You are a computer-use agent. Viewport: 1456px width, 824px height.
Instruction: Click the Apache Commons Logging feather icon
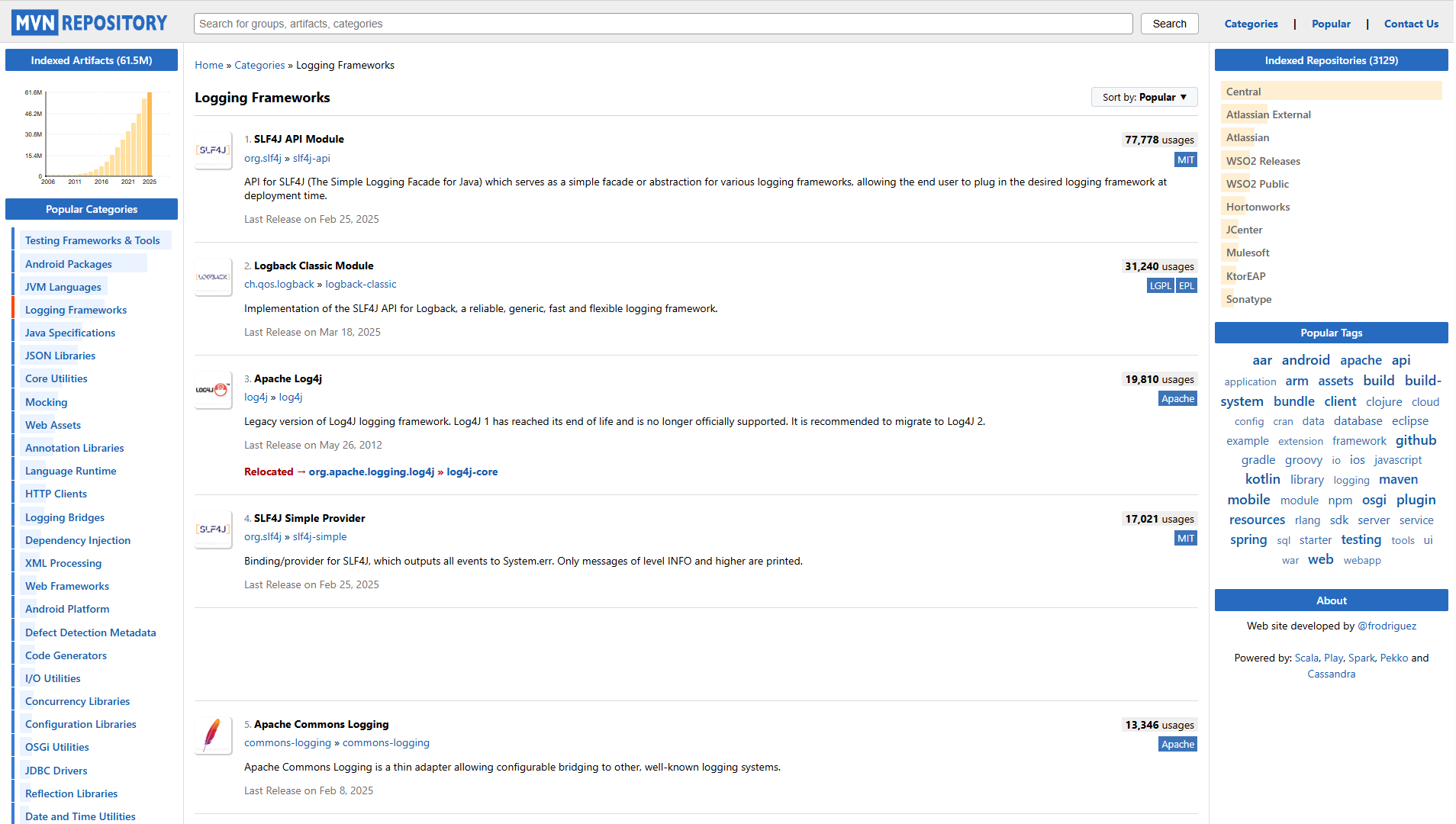[x=213, y=735]
